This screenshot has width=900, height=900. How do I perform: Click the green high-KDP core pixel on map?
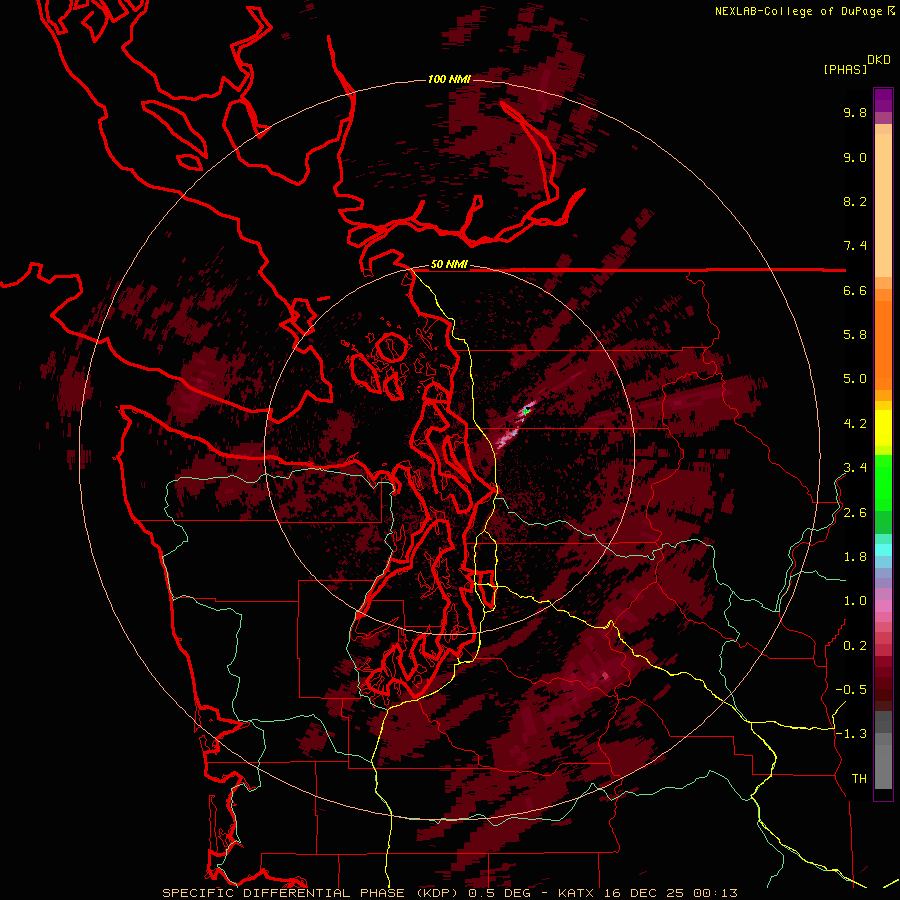click(526, 411)
